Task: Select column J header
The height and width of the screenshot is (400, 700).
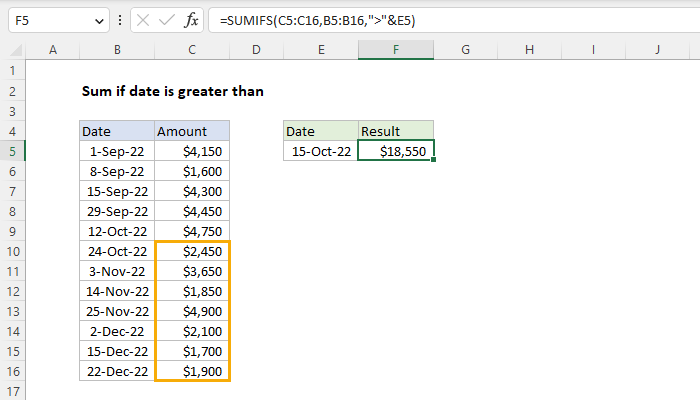Action: pos(658,50)
